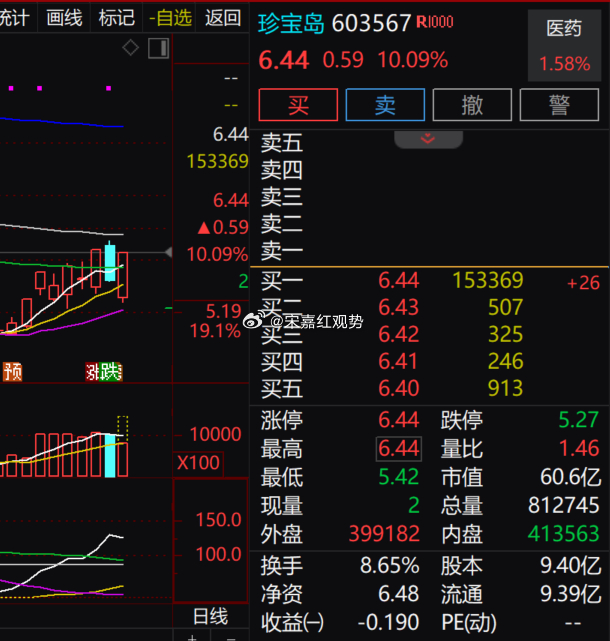Viewport: 610px width, 641px height.
Task: Toggle the -自选 watchlist item
Action: click(x=170, y=18)
